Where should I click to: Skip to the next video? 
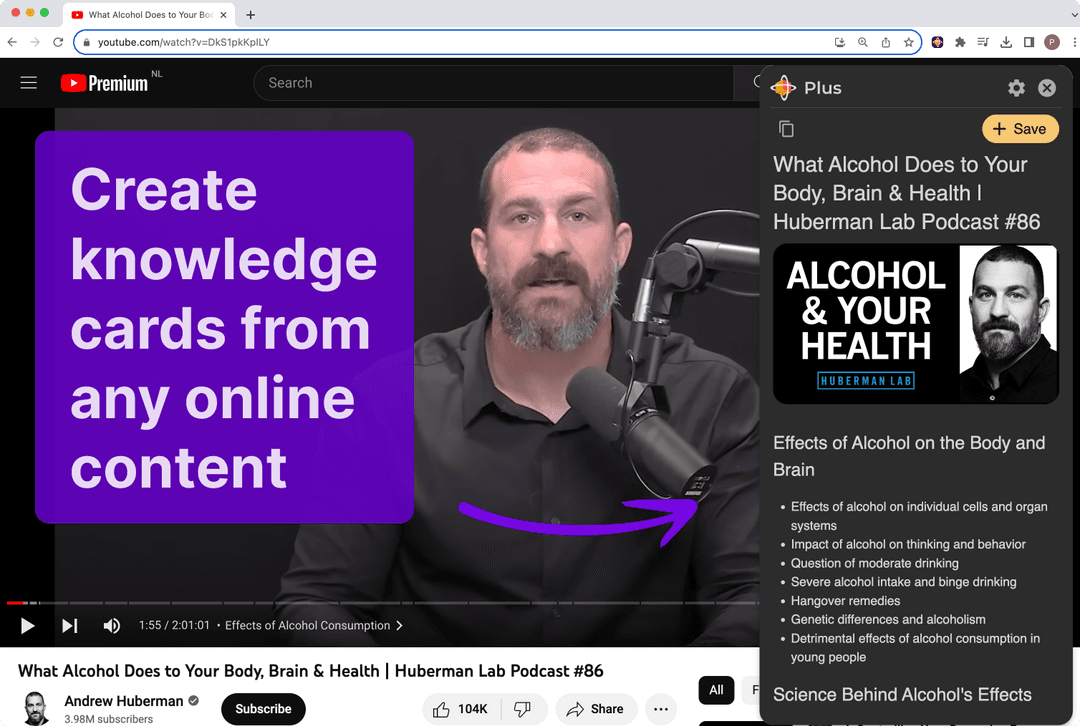(x=70, y=626)
